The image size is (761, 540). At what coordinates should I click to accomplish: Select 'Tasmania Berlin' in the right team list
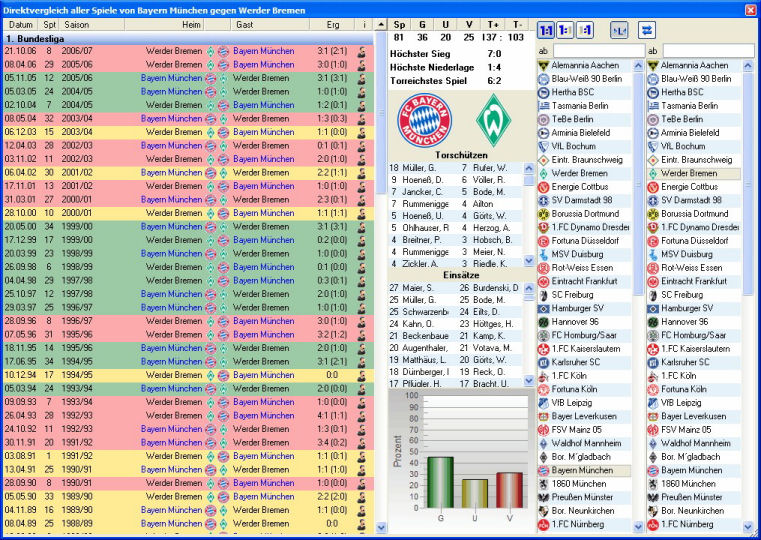[x=689, y=106]
